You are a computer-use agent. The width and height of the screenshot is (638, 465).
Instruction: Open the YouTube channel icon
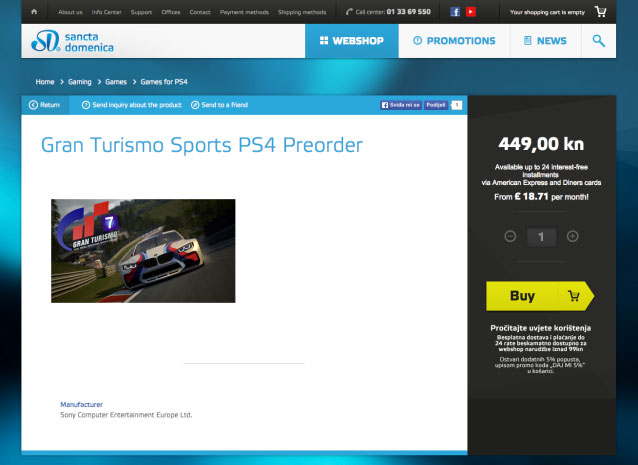(x=470, y=12)
